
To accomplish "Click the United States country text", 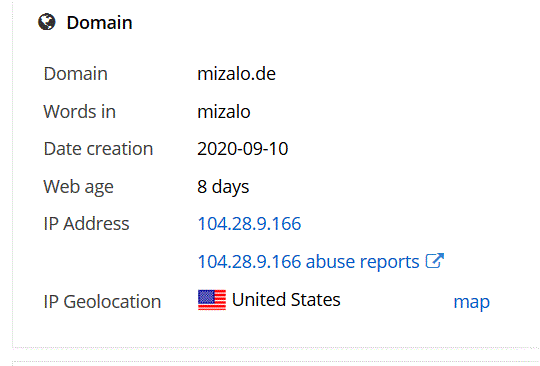I will [286, 300].
